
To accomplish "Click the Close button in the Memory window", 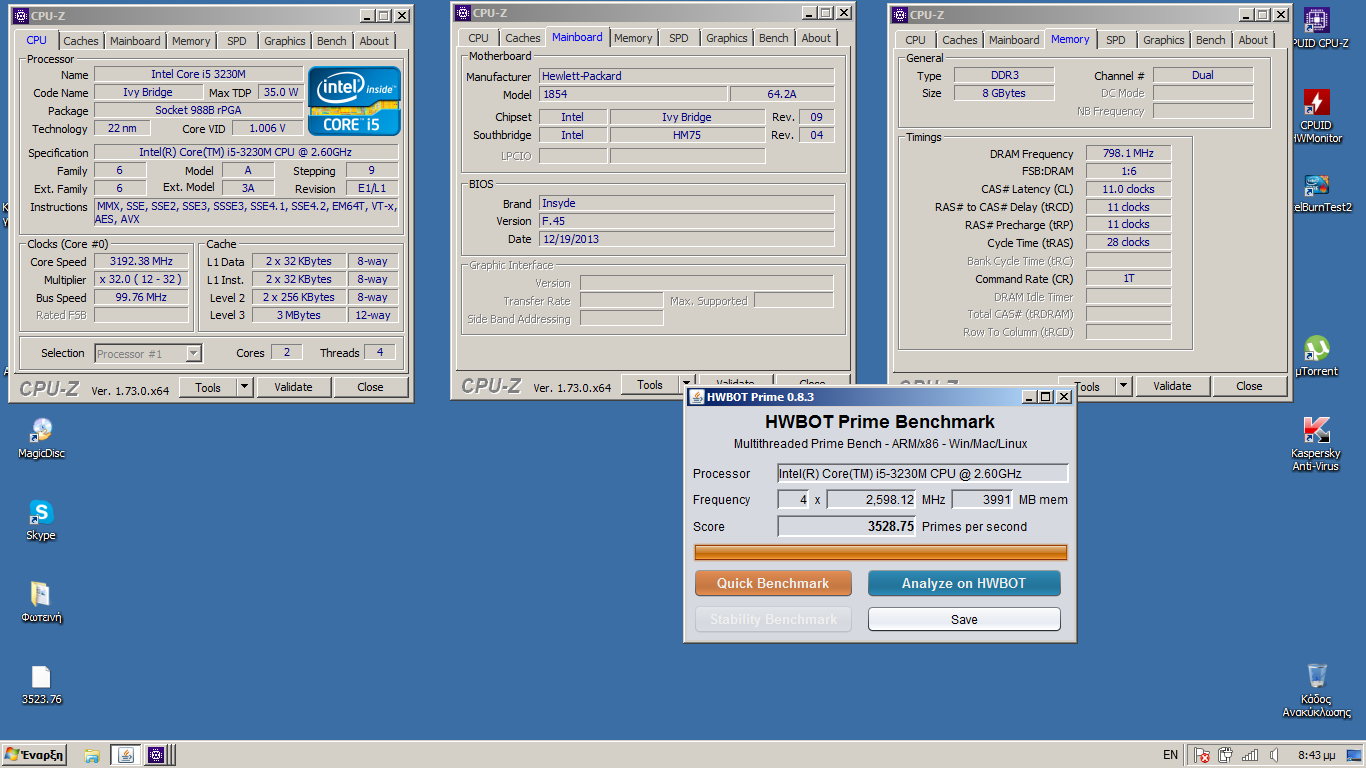I will tap(1250, 386).
